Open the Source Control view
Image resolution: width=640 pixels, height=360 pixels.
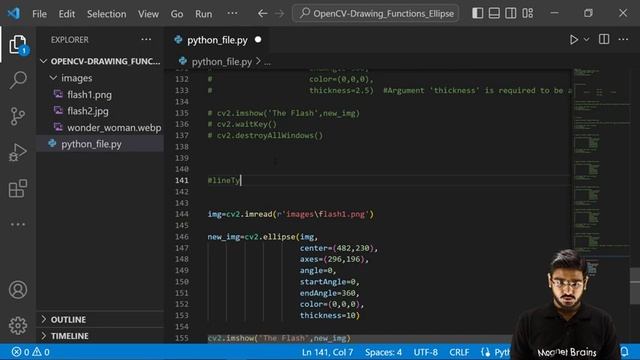[x=18, y=116]
